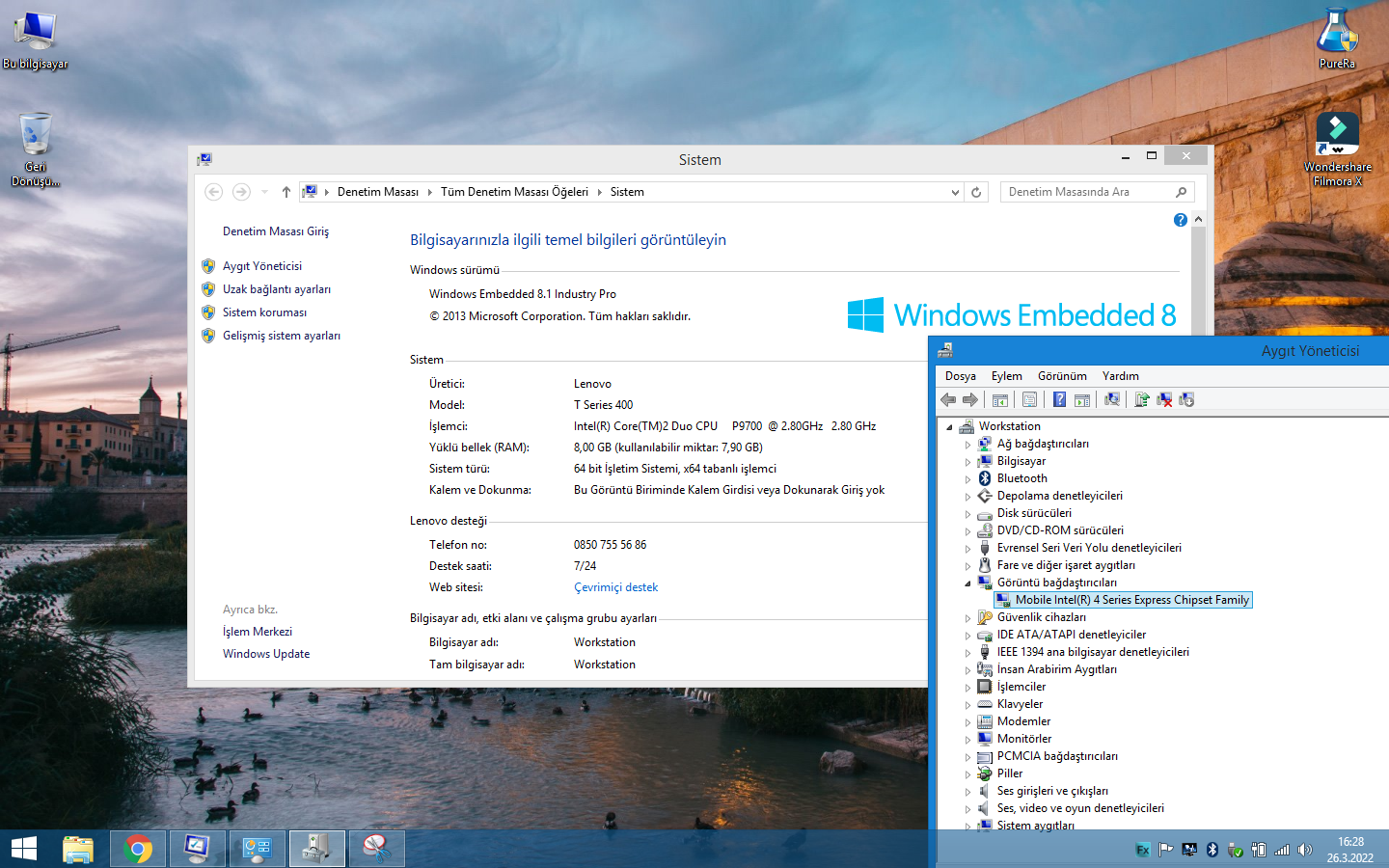Select the PureRa desktop shortcut
This screenshot has width=1389, height=868.
click(1337, 39)
